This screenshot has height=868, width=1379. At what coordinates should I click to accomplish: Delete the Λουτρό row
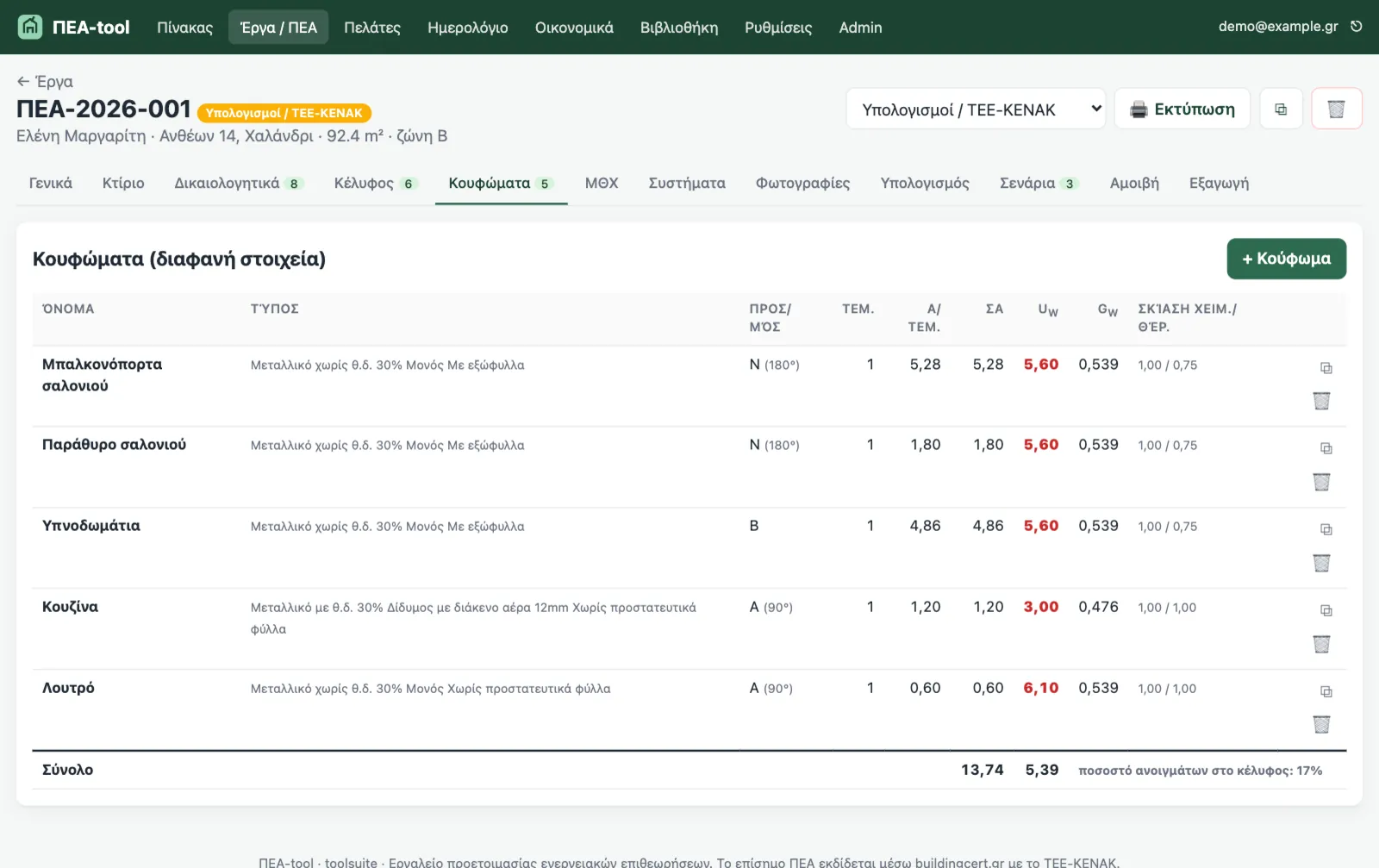click(1321, 724)
